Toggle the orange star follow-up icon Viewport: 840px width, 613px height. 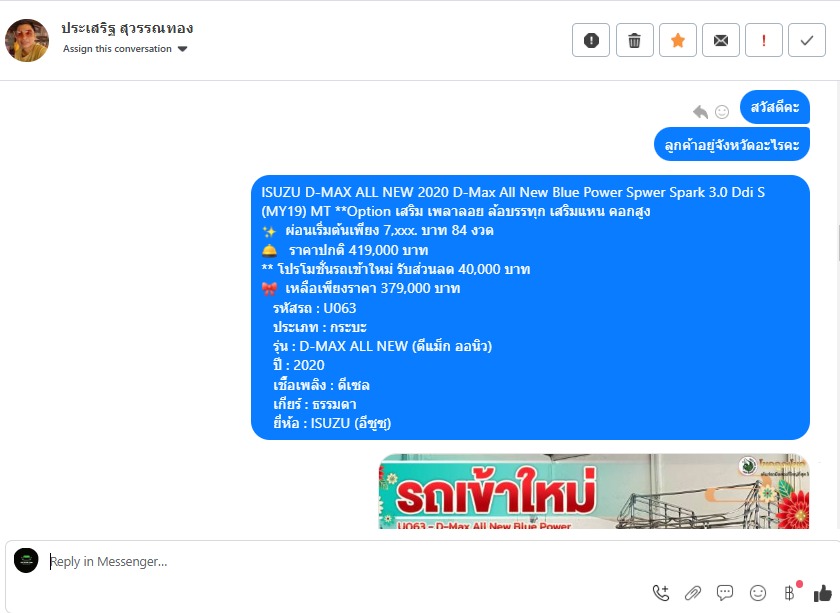[x=678, y=40]
